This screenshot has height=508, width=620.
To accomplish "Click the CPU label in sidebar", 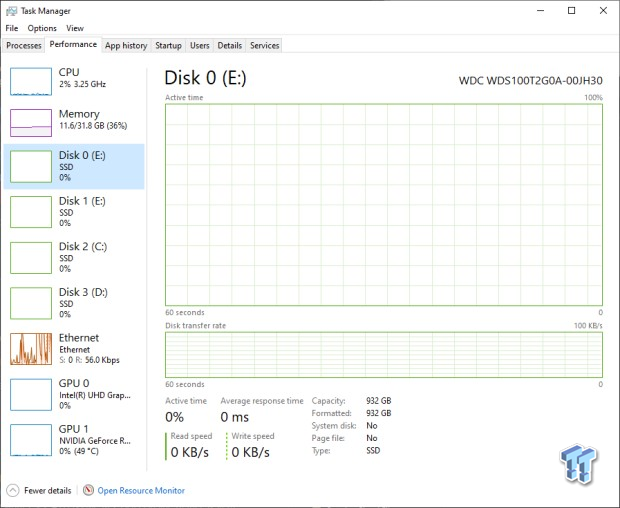I will point(69,72).
